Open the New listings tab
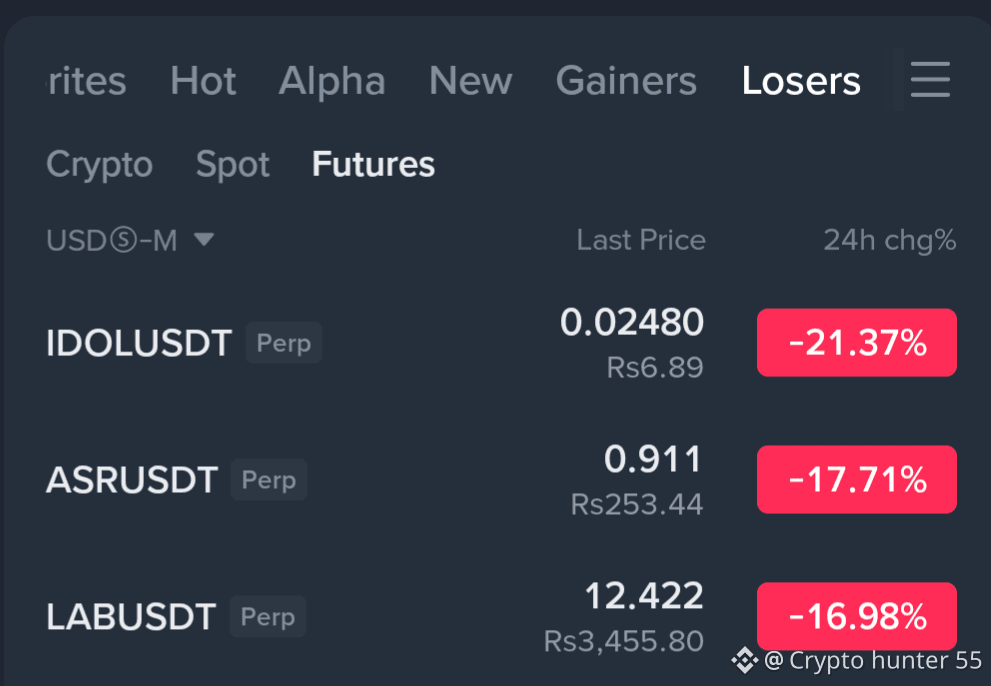 (x=470, y=80)
